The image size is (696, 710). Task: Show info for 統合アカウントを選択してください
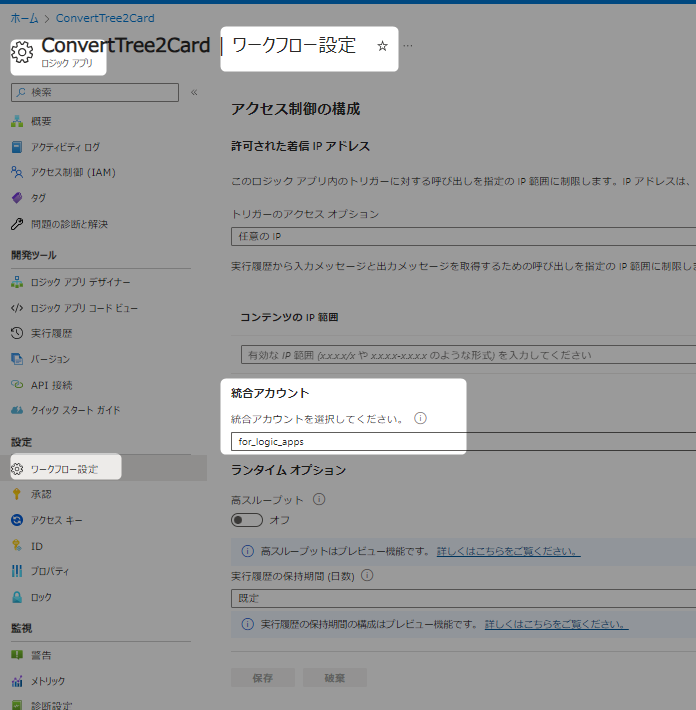point(421,418)
